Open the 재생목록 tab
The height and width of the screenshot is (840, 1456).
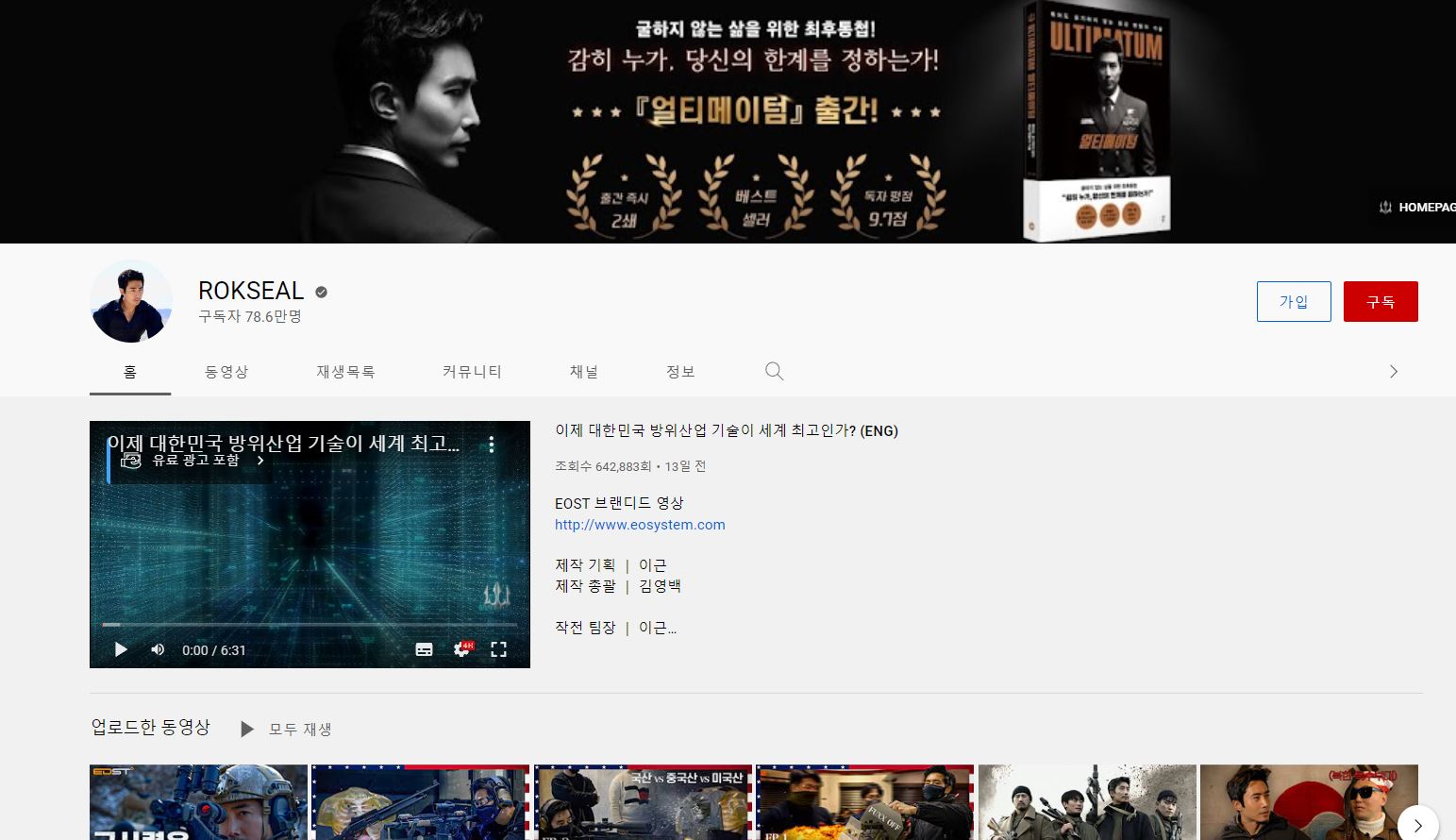[345, 372]
